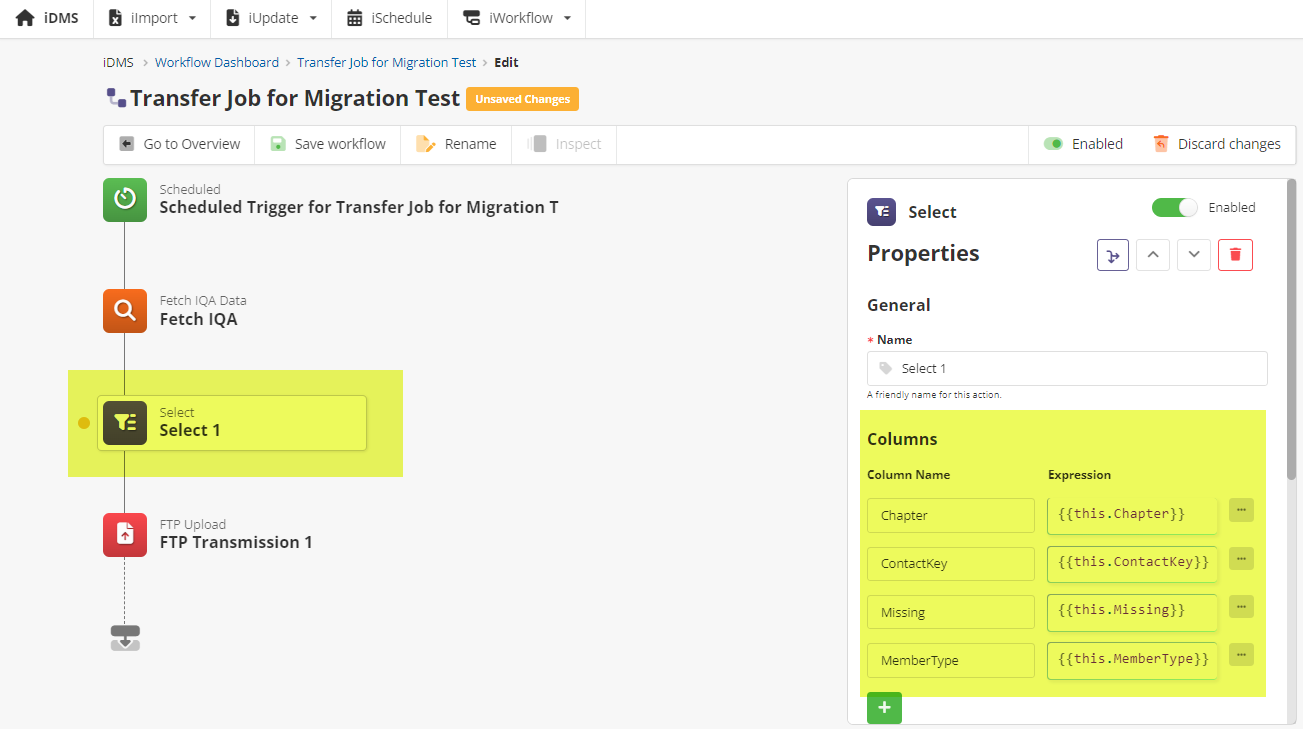Open the iImport dropdown menu
The width and height of the screenshot is (1303, 729).
(152, 18)
